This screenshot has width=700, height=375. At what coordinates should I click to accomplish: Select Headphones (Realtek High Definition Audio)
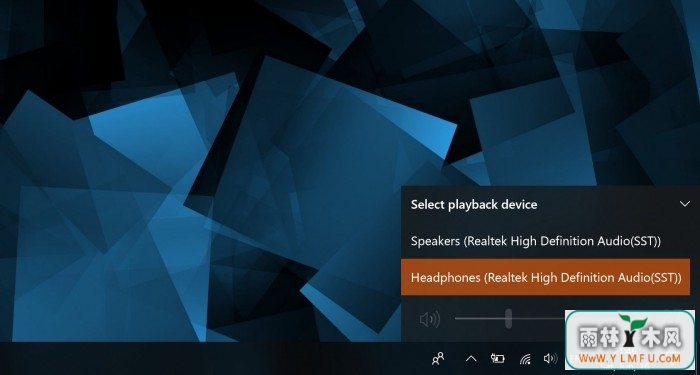[x=546, y=277]
